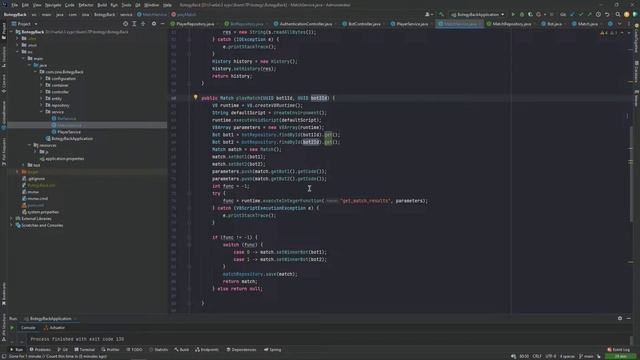Click UTF-8 encoding in status bar
This screenshot has height=360, width=640.
coord(551,356)
